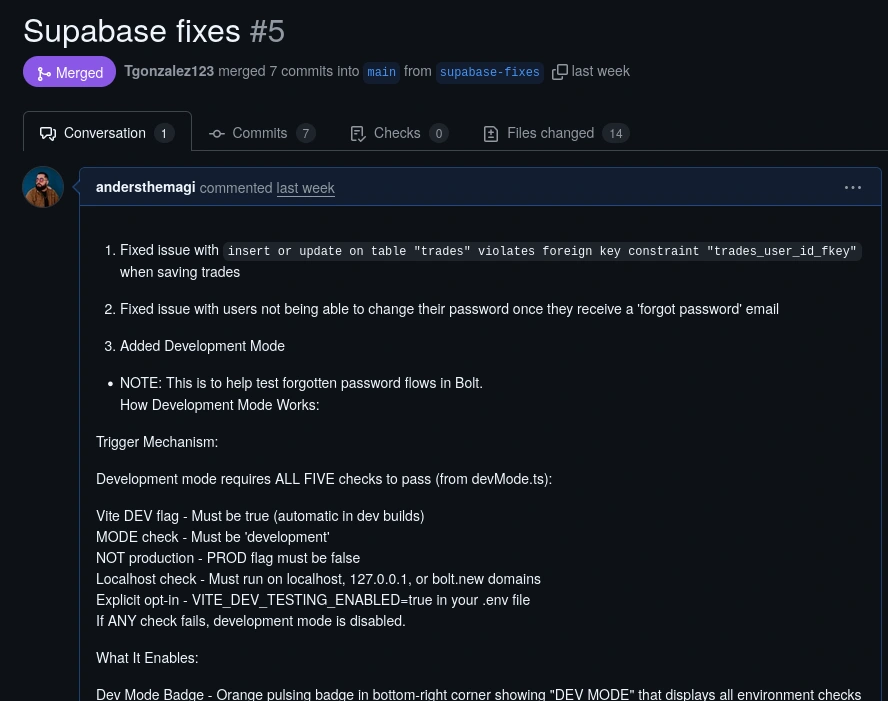This screenshot has width=888, height=701.
Task: Click the supabase-fixes branch label
Action: [x=489, y=72]
